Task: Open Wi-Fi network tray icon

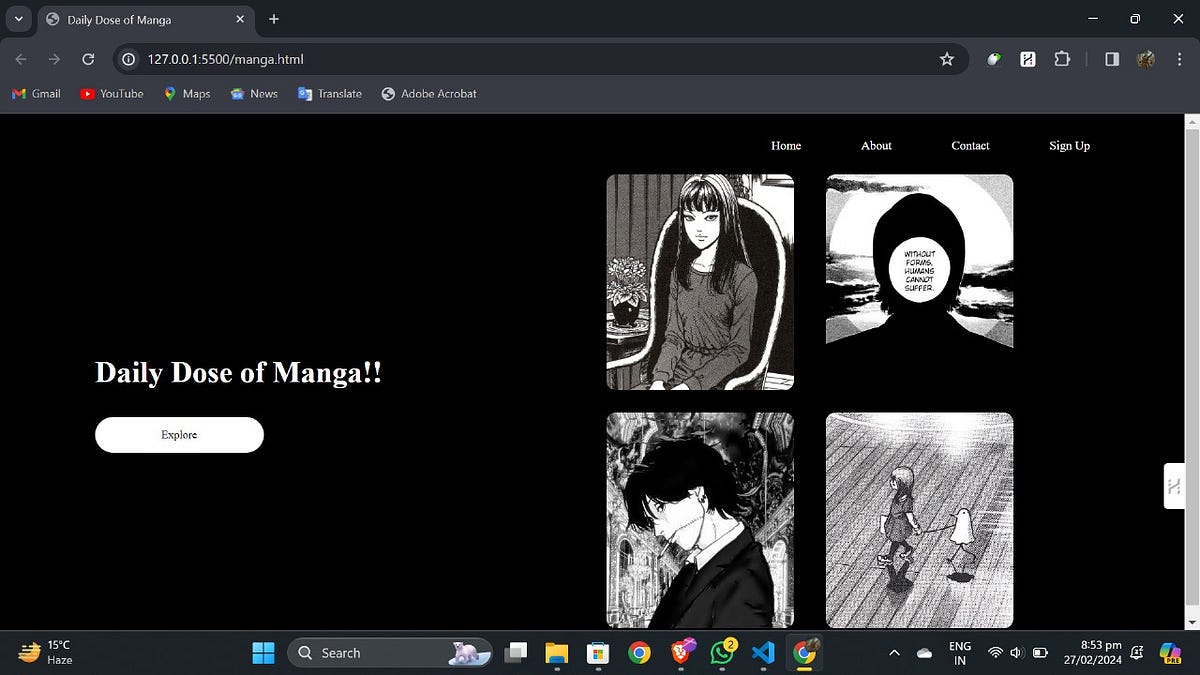Action: (x=995, y=653)
